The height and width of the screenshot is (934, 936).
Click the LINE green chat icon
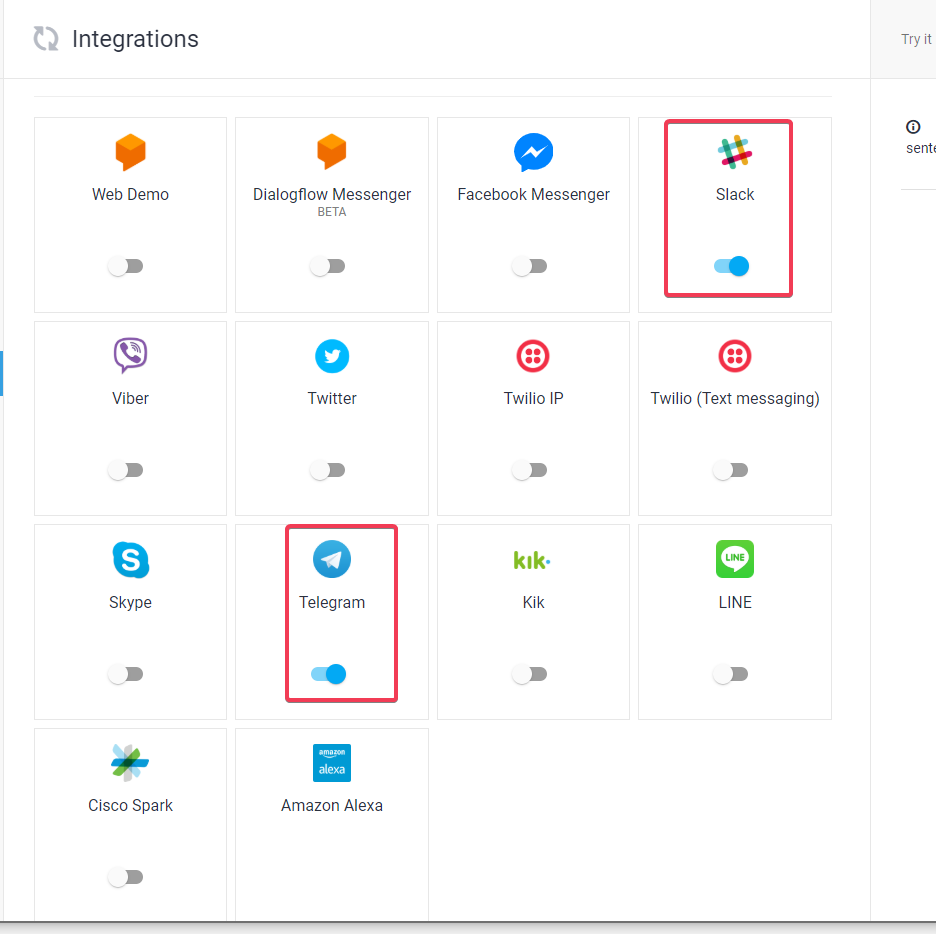pos(735,559)
